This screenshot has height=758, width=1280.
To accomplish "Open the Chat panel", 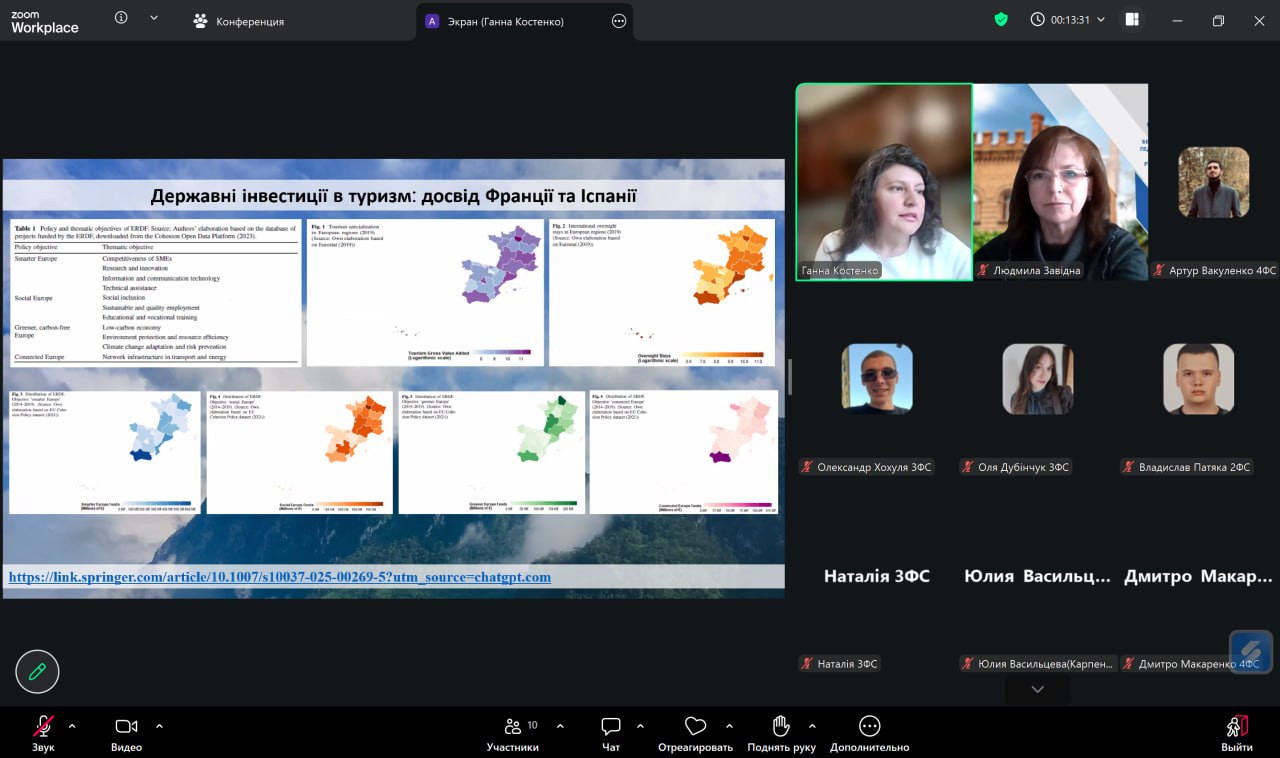I will coord(611,727).
